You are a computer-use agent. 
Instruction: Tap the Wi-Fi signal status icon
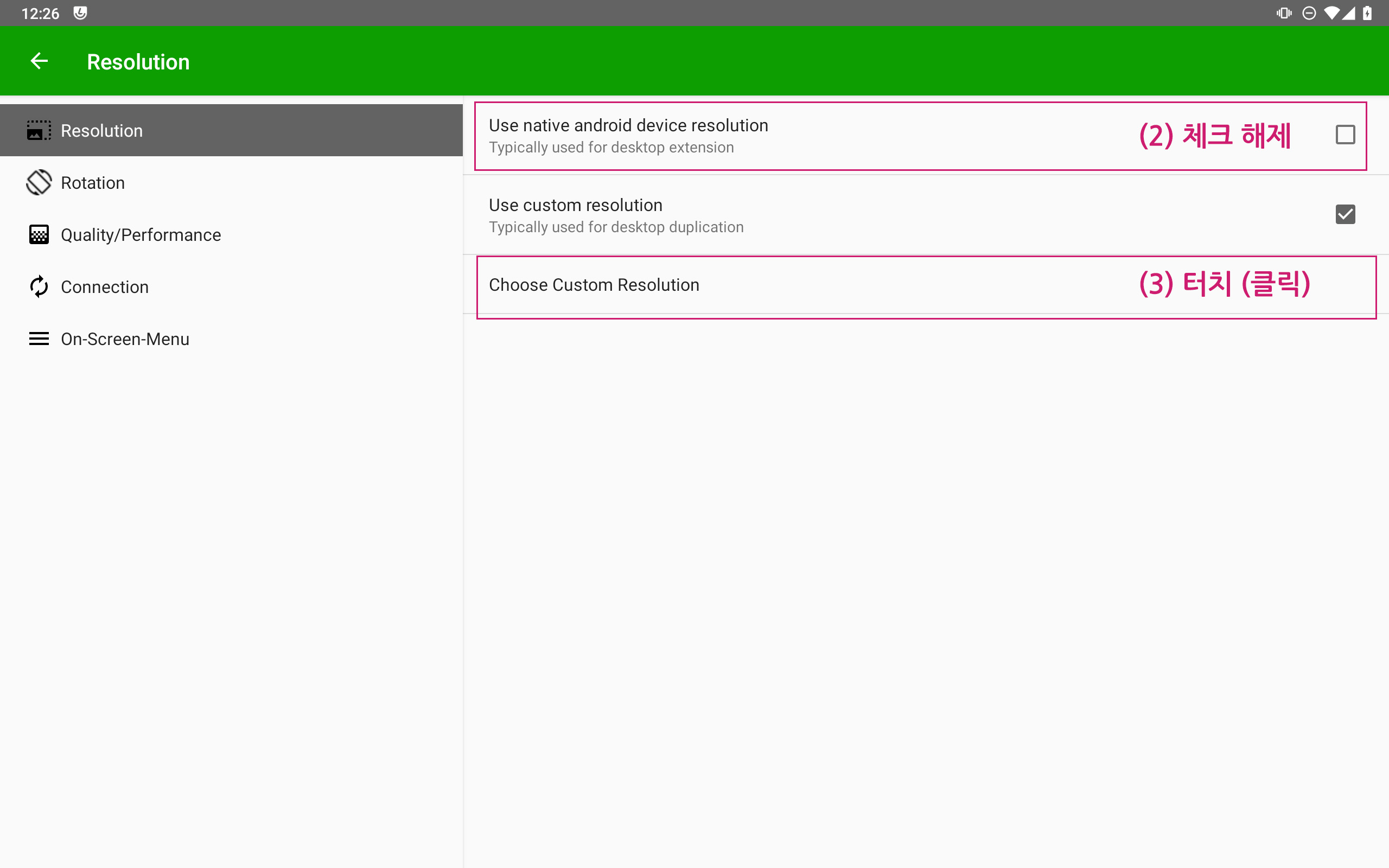pos(1331,13)
